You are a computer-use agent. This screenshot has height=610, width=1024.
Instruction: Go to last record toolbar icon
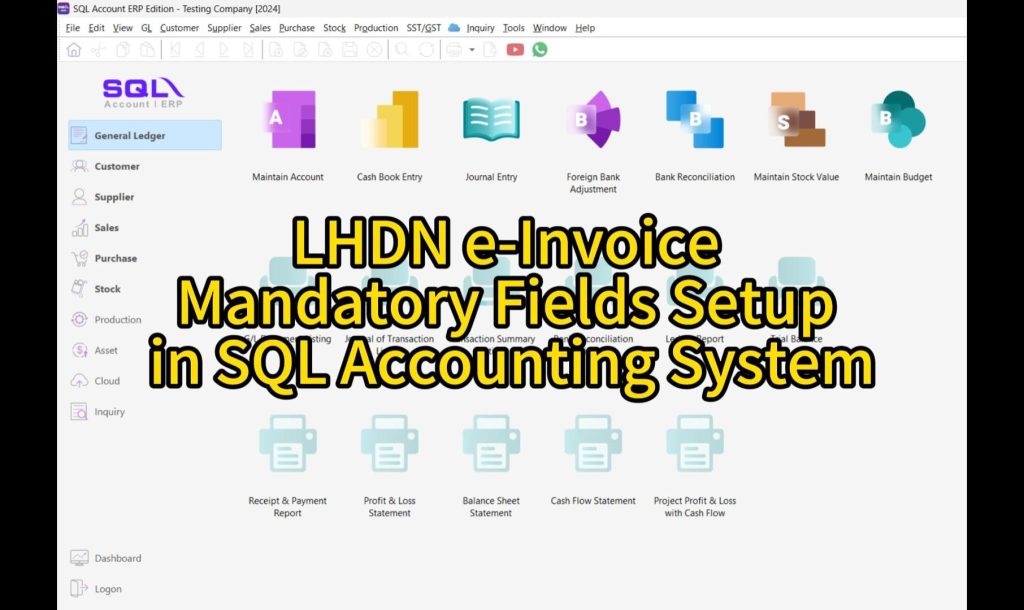(248, 50)
